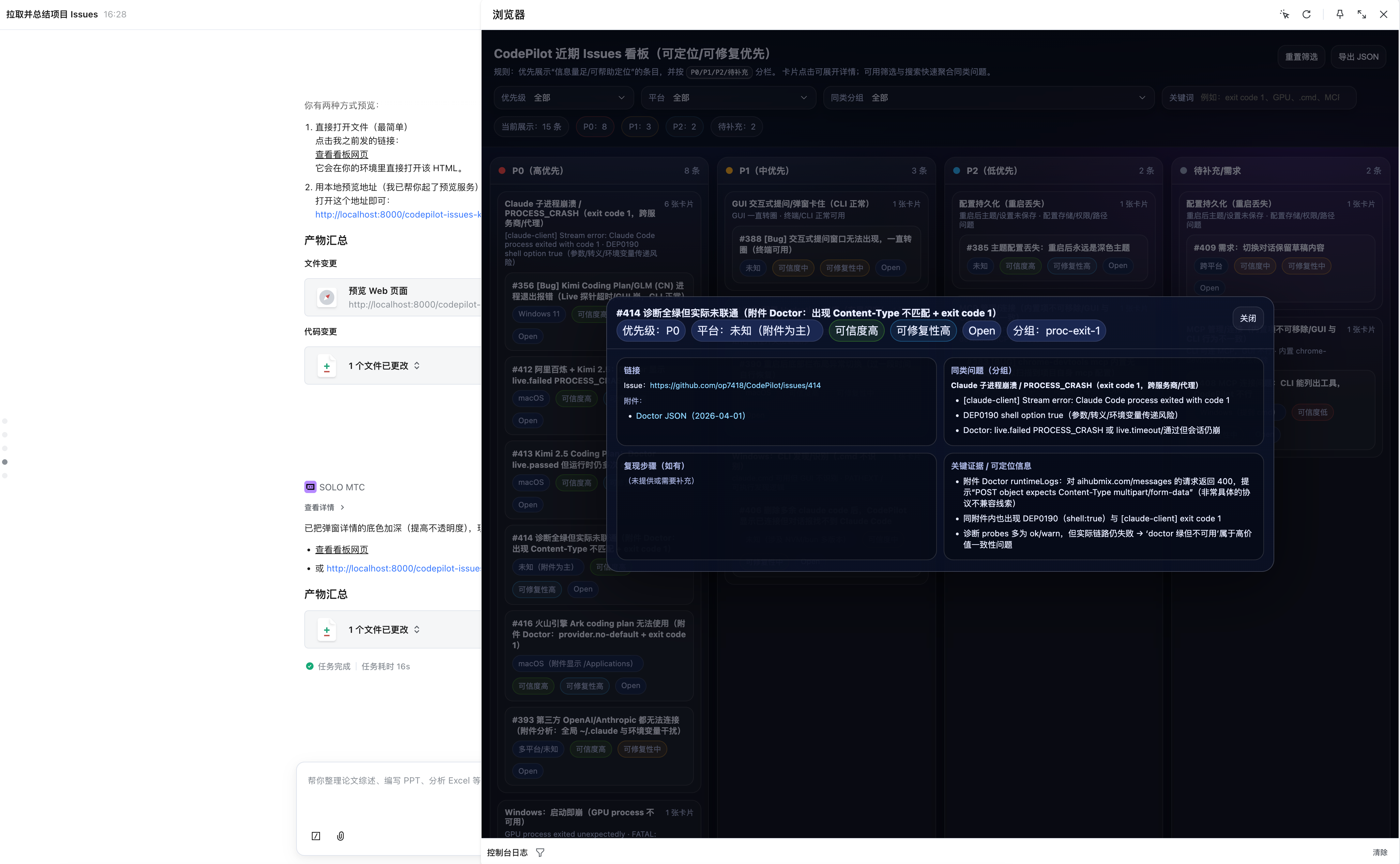Pin the browser panel
The height and width of the screenshot is (864, 1400).
click(1339, 14)
